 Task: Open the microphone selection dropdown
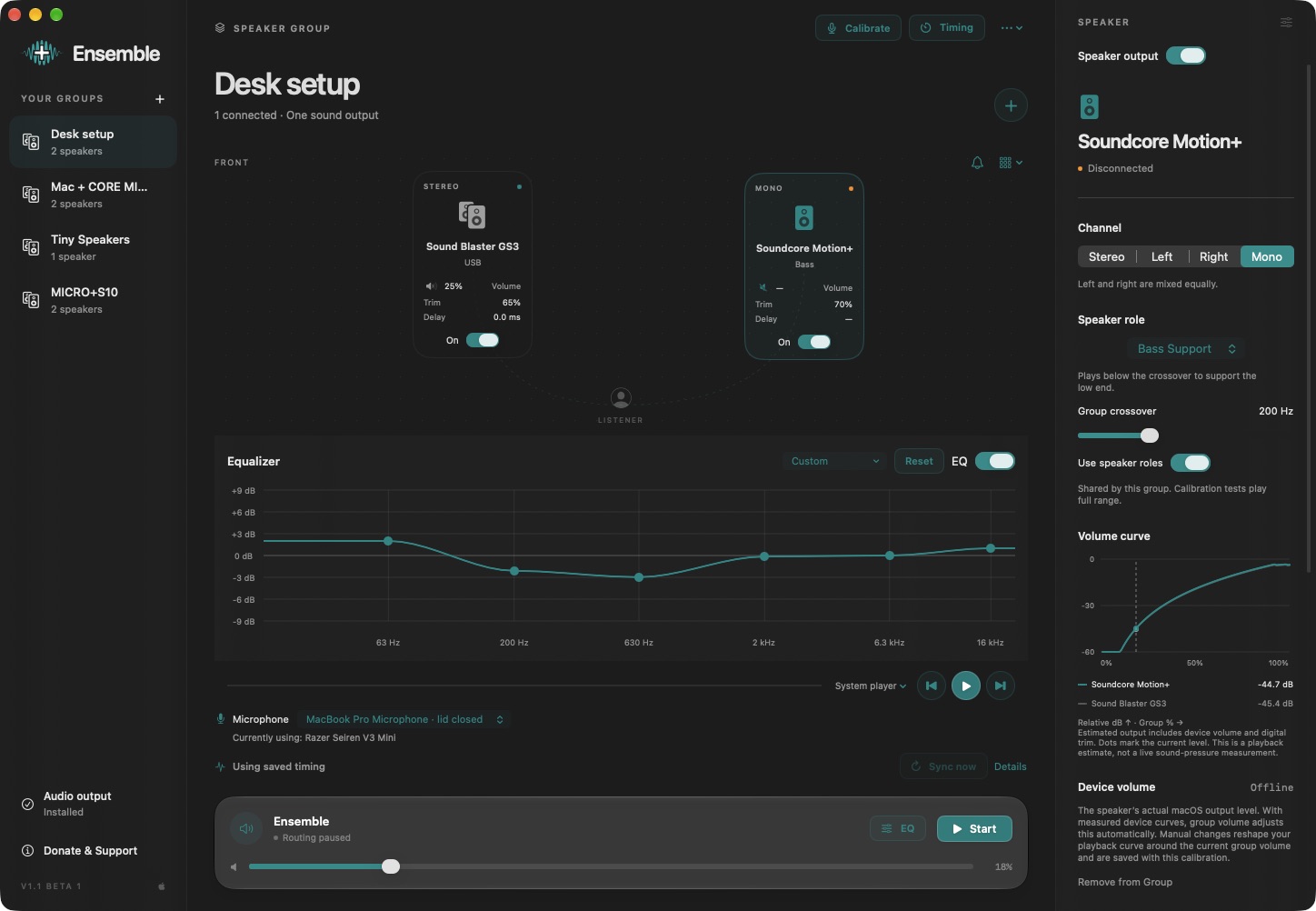404,719
